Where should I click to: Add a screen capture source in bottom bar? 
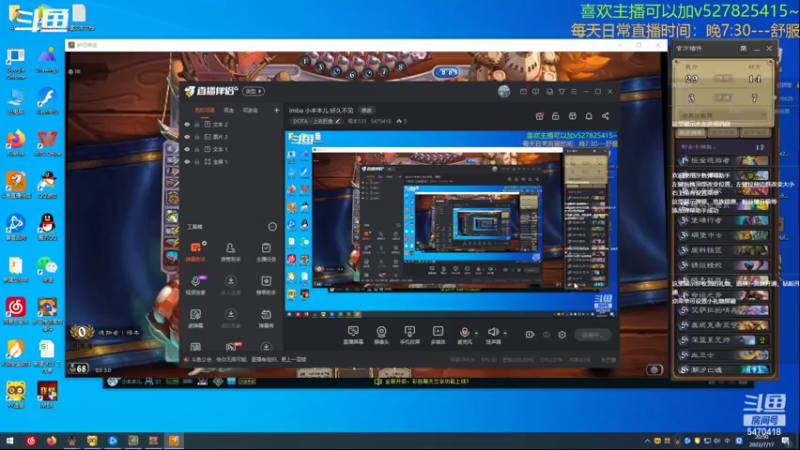click(353, 335)
